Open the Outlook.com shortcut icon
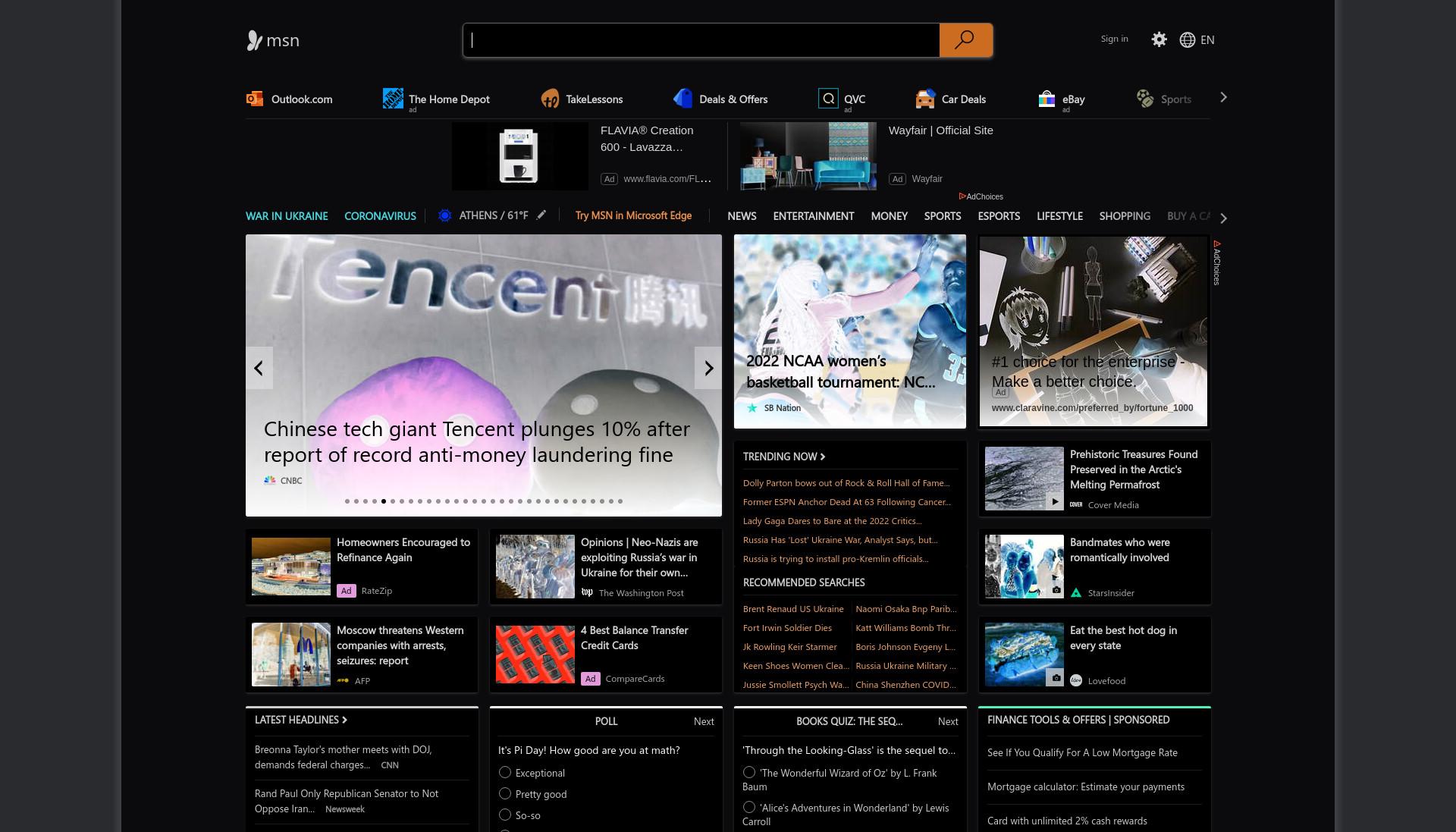 (255, 99)
